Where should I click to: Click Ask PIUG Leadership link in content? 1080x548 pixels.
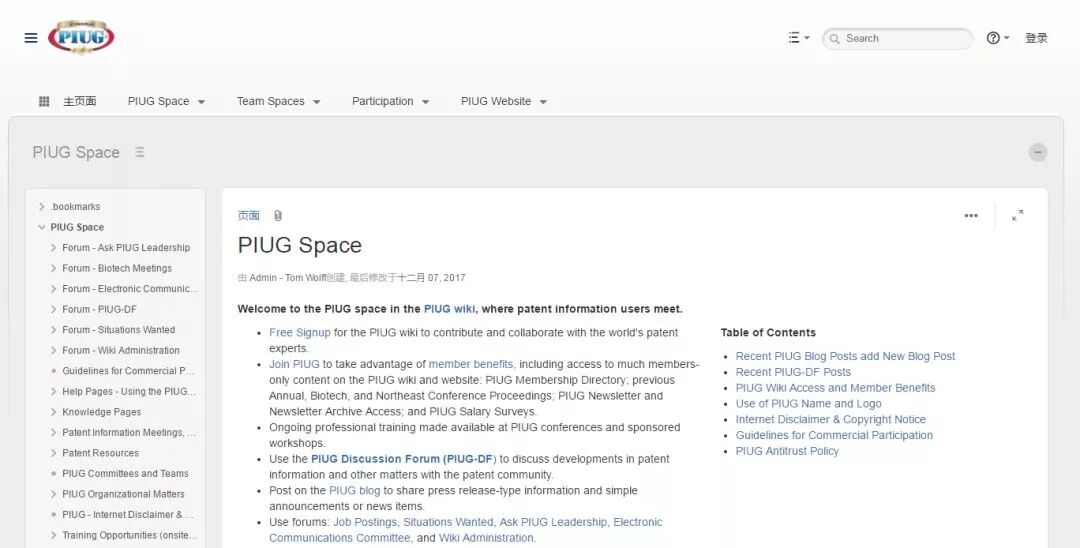554,523
